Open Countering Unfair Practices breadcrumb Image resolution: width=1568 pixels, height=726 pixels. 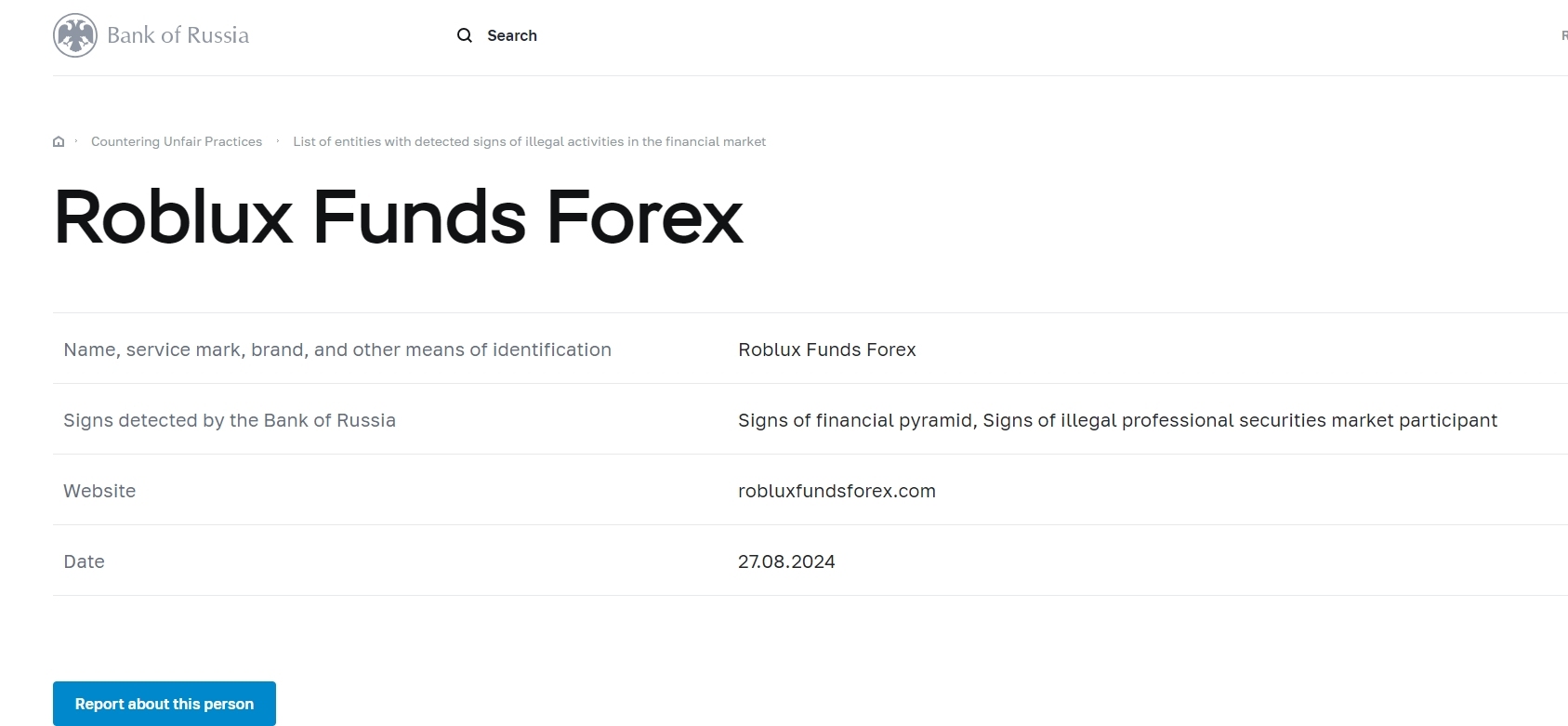pyautogui.click(x=177, y=141)
